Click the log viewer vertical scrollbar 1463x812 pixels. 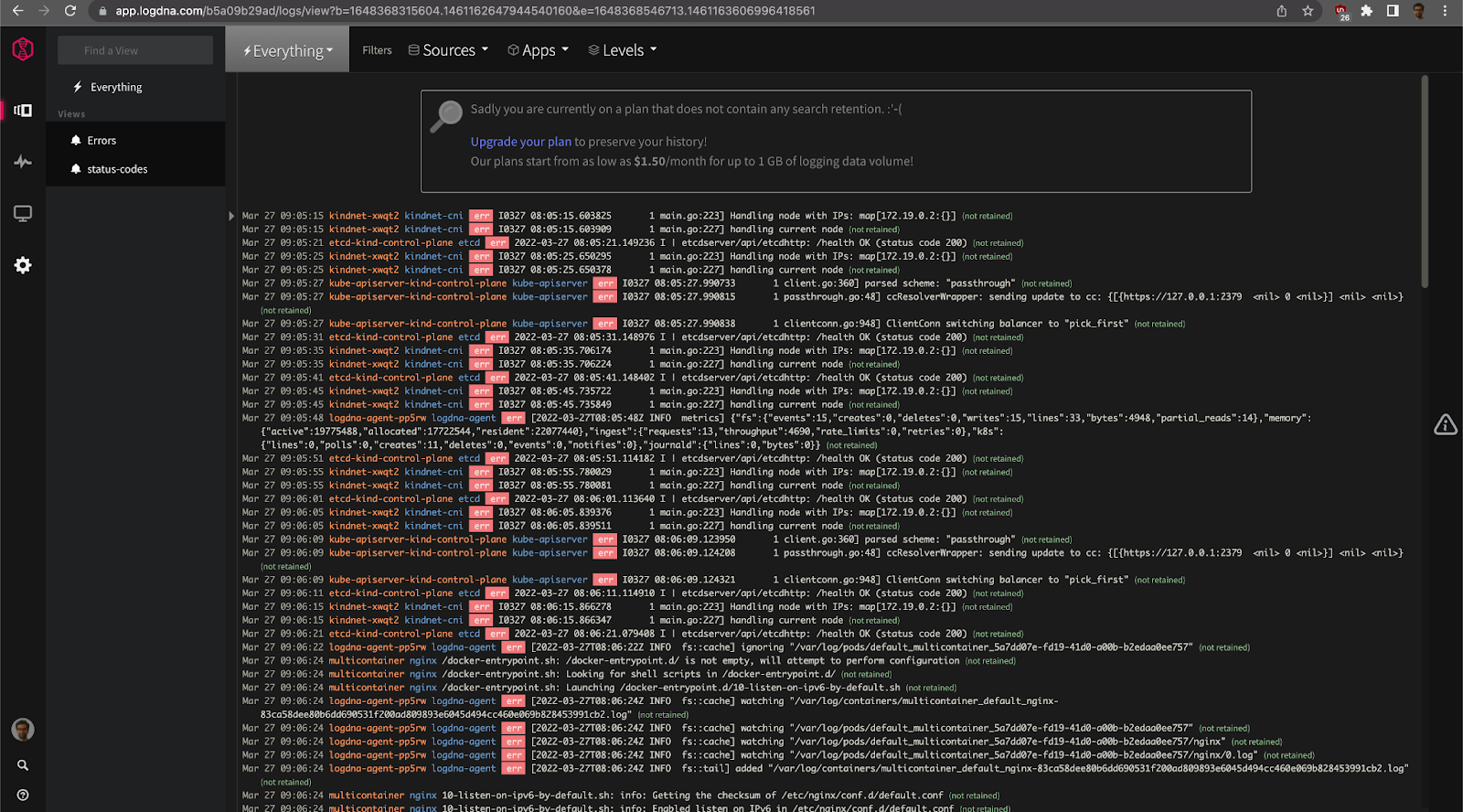[x=1425, y=181]
